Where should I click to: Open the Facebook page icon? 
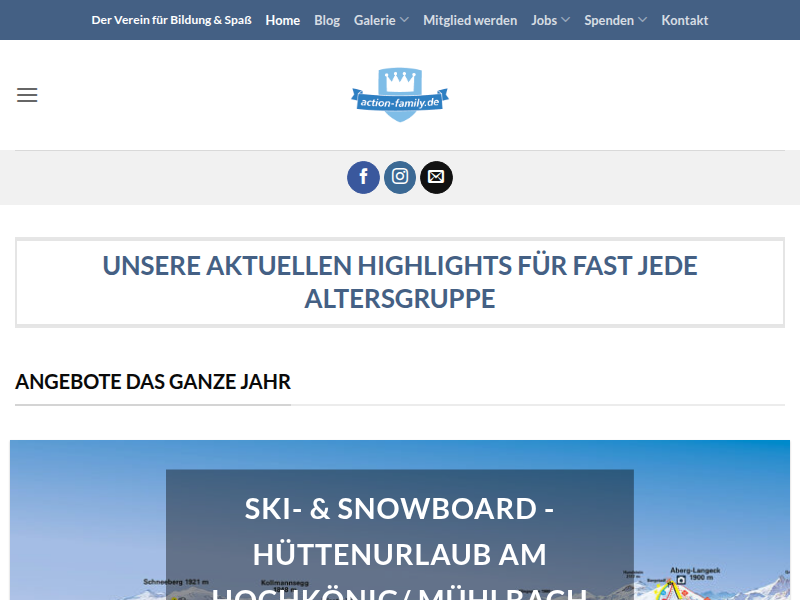(363, 177)
